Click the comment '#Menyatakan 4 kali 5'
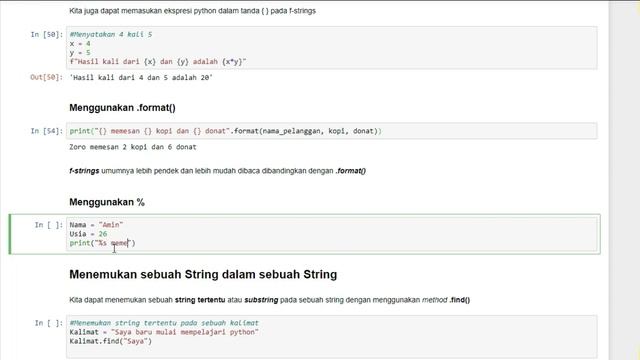This screenshot has height=360, width=640. point(111,35)
